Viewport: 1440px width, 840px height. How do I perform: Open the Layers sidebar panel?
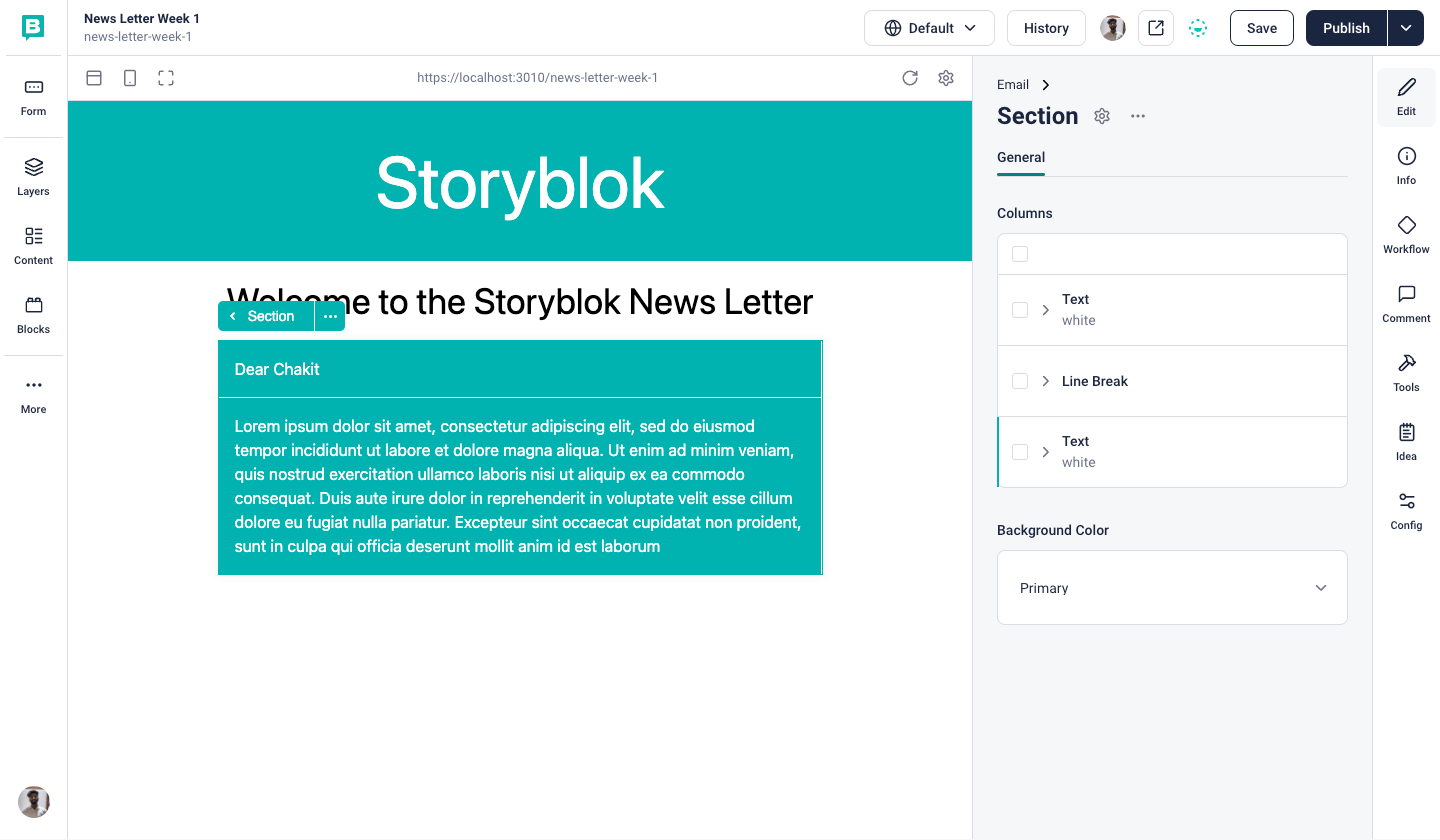tap(33, 177)
